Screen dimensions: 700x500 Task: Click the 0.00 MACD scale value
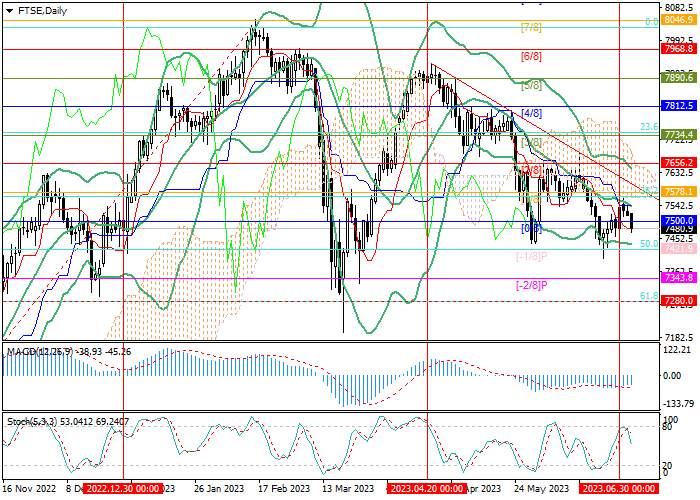(x=672, y=375)
